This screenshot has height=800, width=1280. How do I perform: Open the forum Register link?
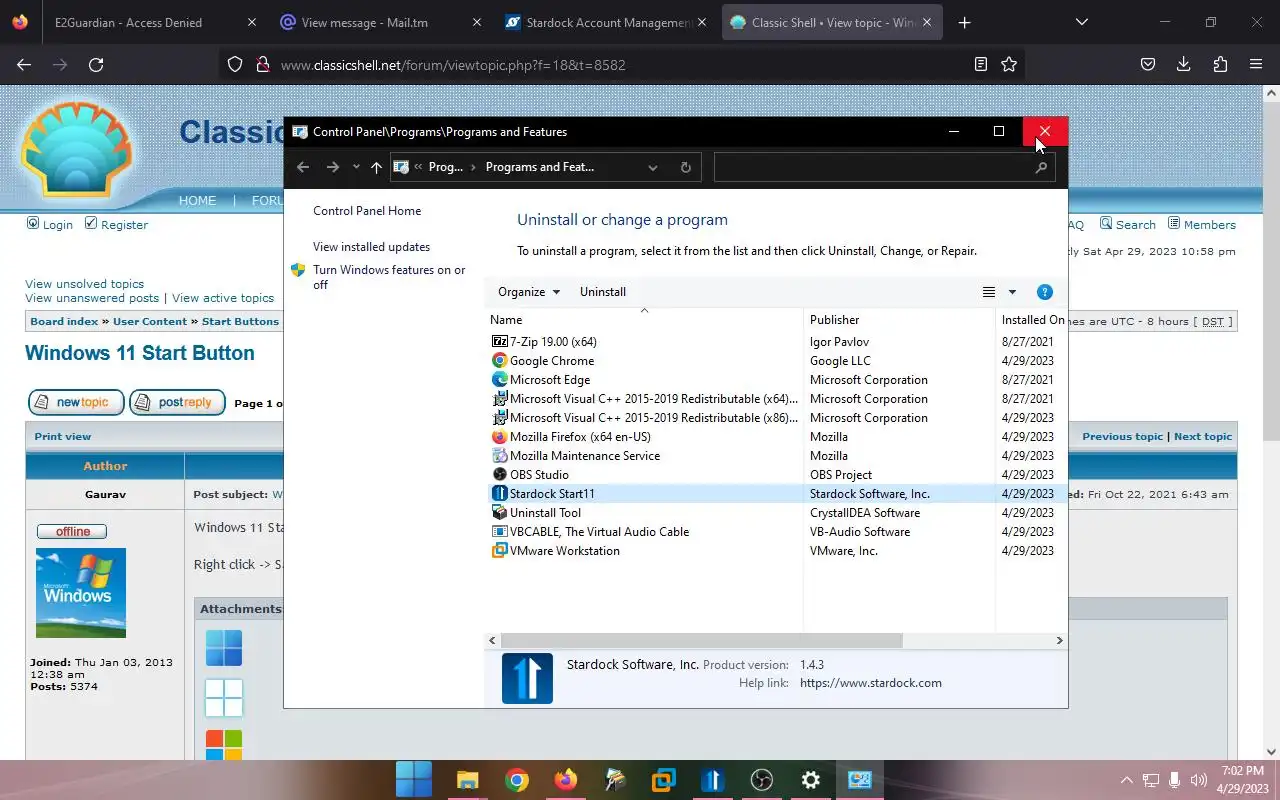[x=124, y=225]
